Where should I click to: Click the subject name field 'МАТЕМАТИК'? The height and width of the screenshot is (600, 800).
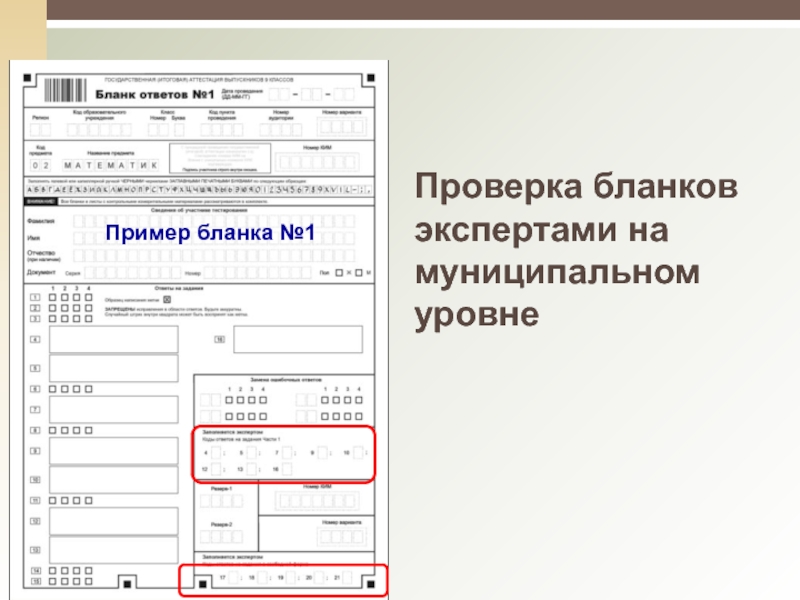pyautogui.click(x=110, y=165)
